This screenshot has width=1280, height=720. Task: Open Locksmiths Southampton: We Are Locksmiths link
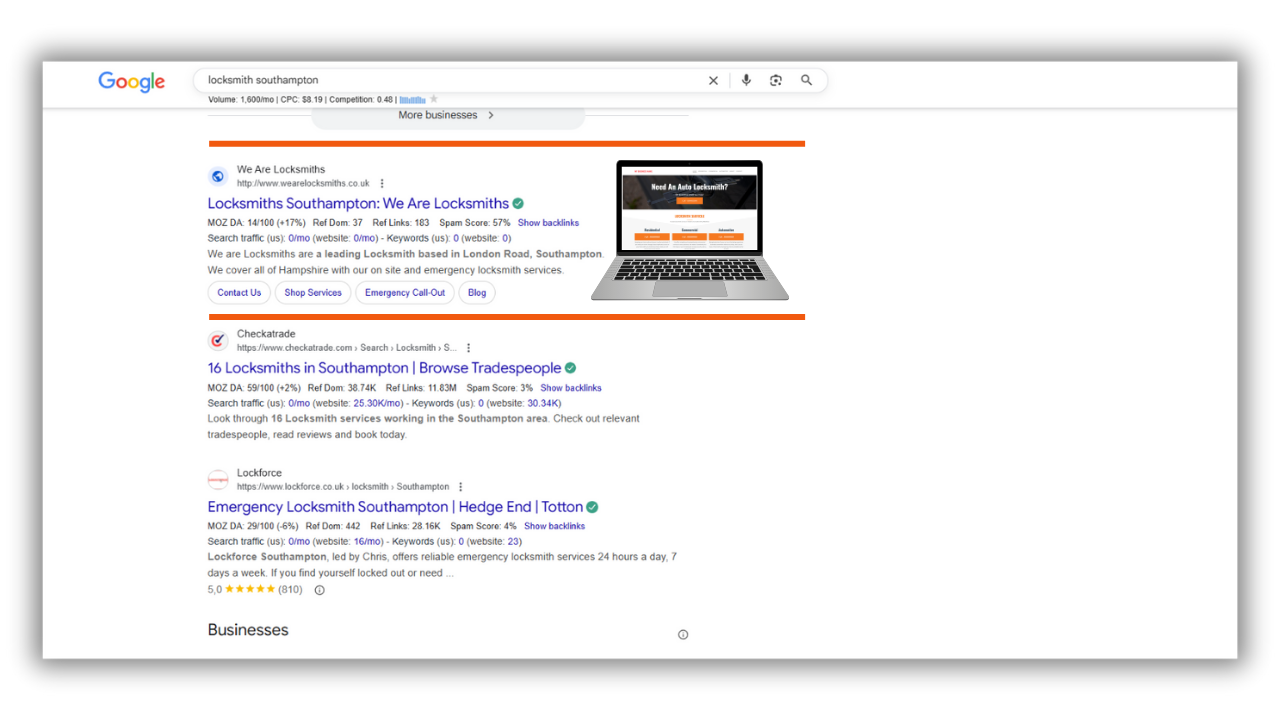[358, 204]
